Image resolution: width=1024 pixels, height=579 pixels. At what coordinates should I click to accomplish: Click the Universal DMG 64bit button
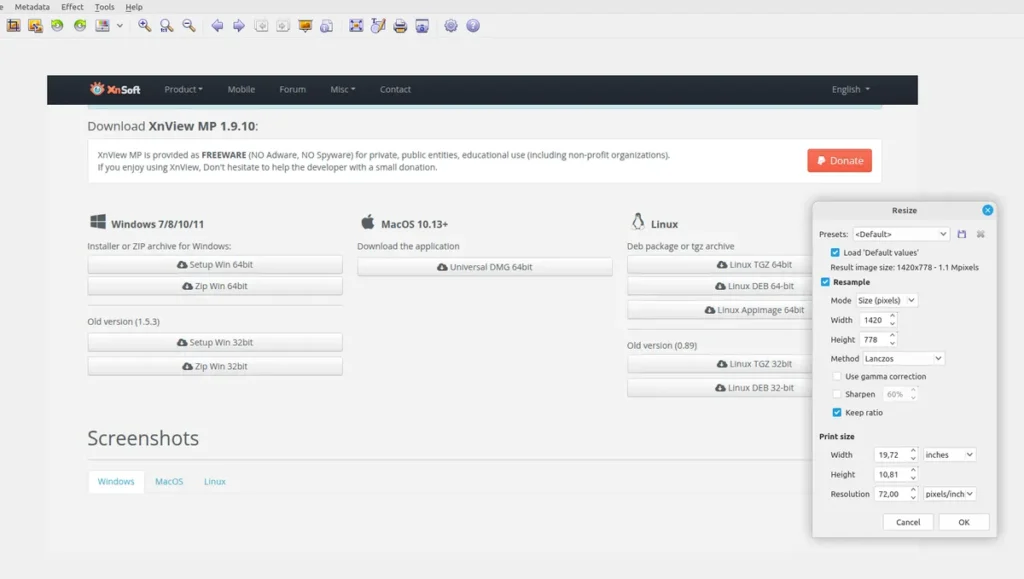click(x=485, y=266)
